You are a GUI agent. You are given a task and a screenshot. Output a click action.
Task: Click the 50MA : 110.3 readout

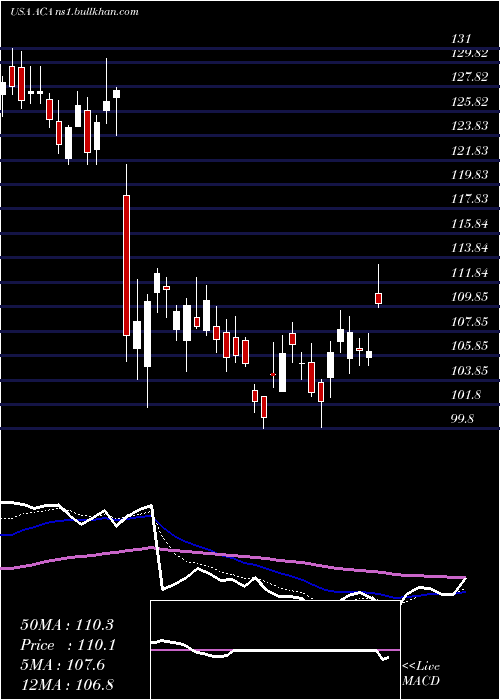click(67, 625)
